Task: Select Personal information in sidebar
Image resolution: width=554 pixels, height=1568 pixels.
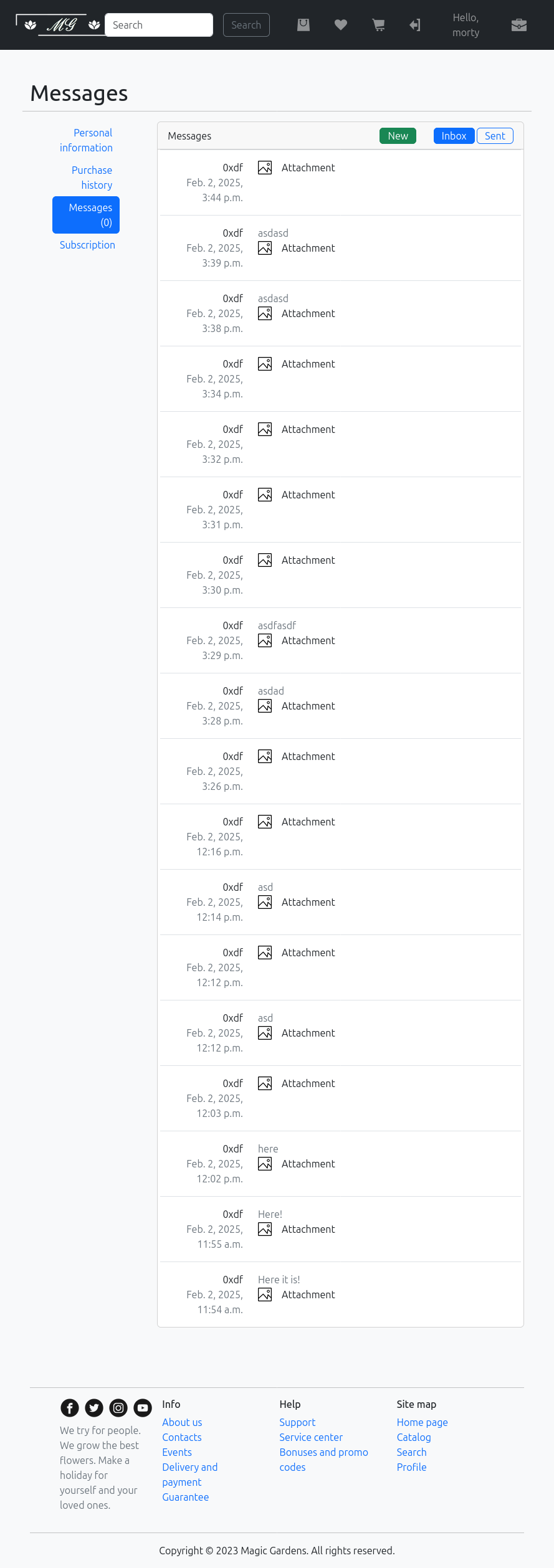Action: click(87, 140)
